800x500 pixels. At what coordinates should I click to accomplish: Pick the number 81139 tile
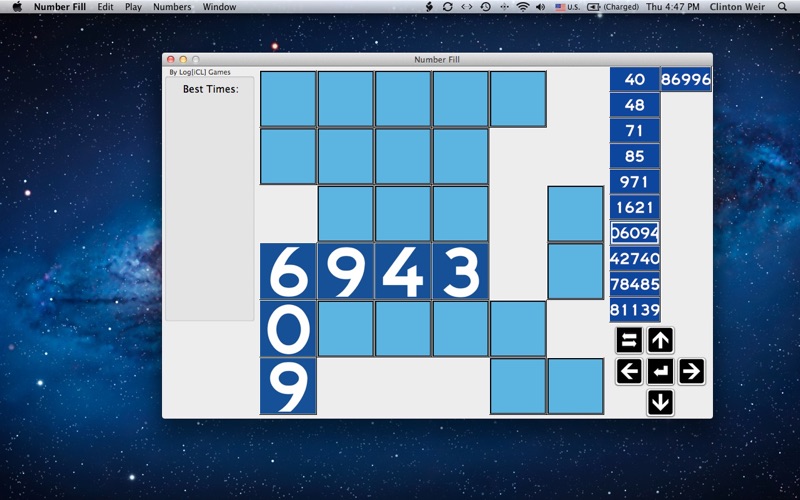pyautogui.click(x=635, y=310)
